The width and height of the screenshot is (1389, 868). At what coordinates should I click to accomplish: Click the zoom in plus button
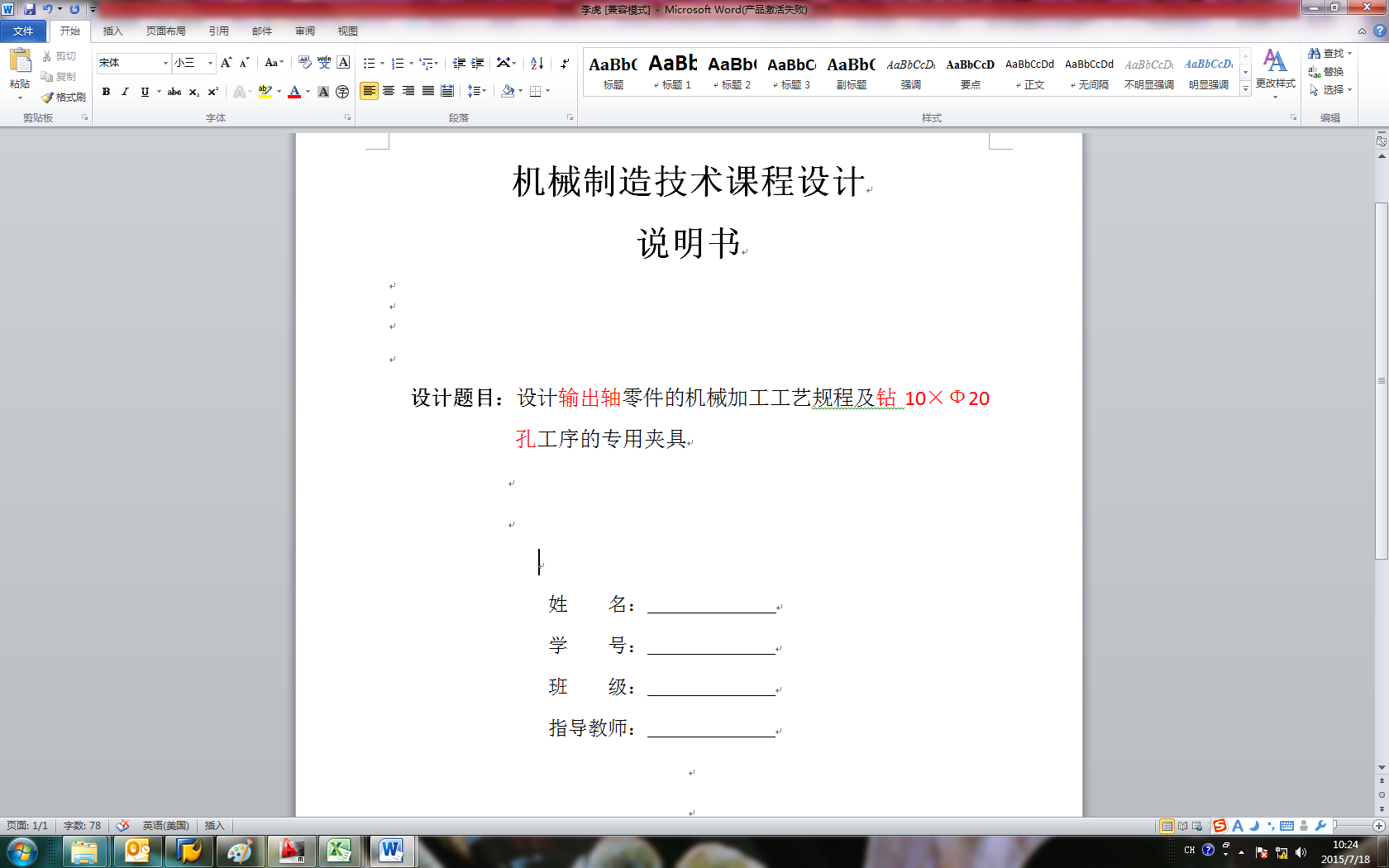pos(1379,826)
